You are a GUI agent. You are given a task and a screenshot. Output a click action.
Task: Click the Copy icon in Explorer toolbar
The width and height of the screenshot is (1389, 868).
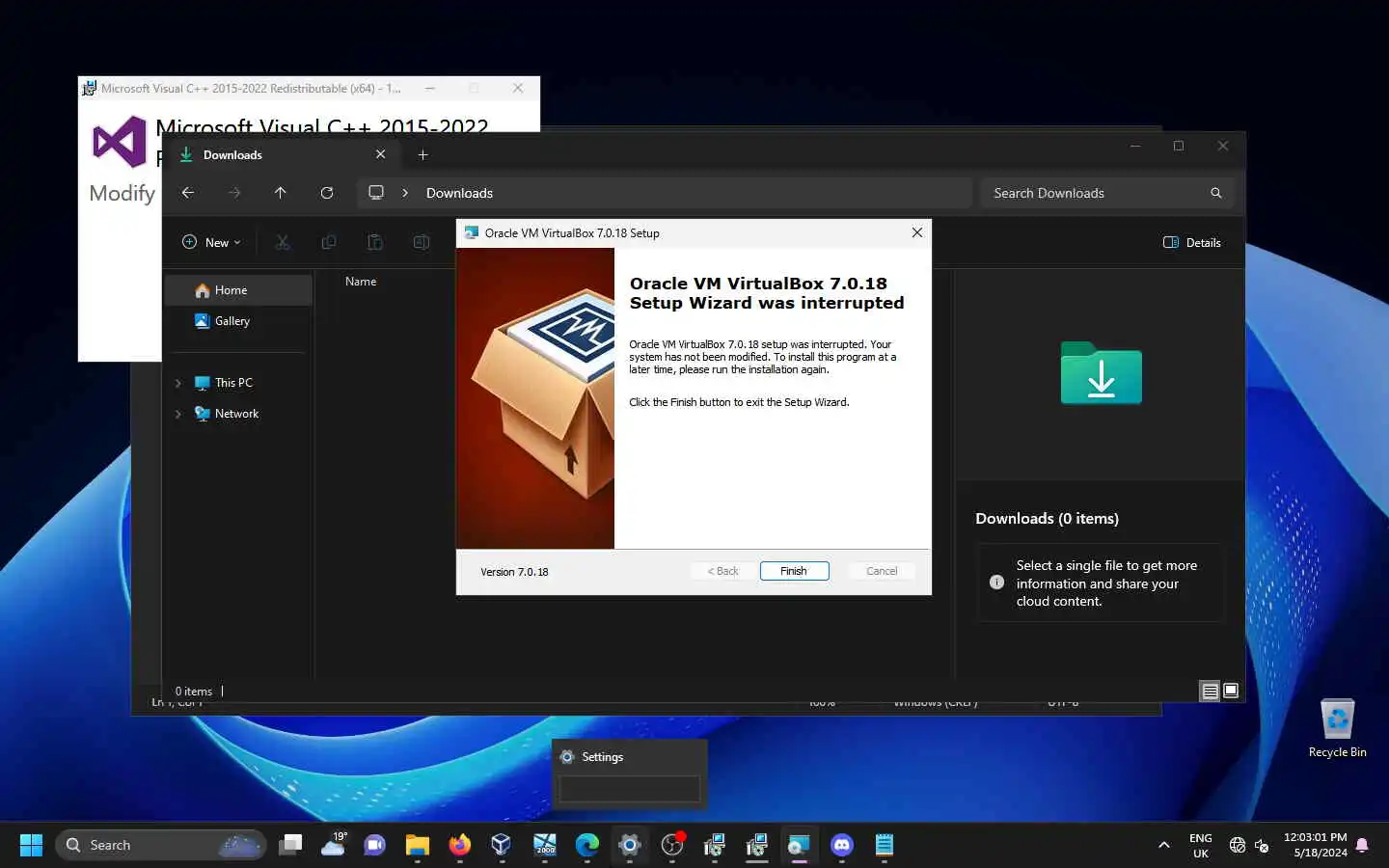pyautogui.click(x=329, y=242)
